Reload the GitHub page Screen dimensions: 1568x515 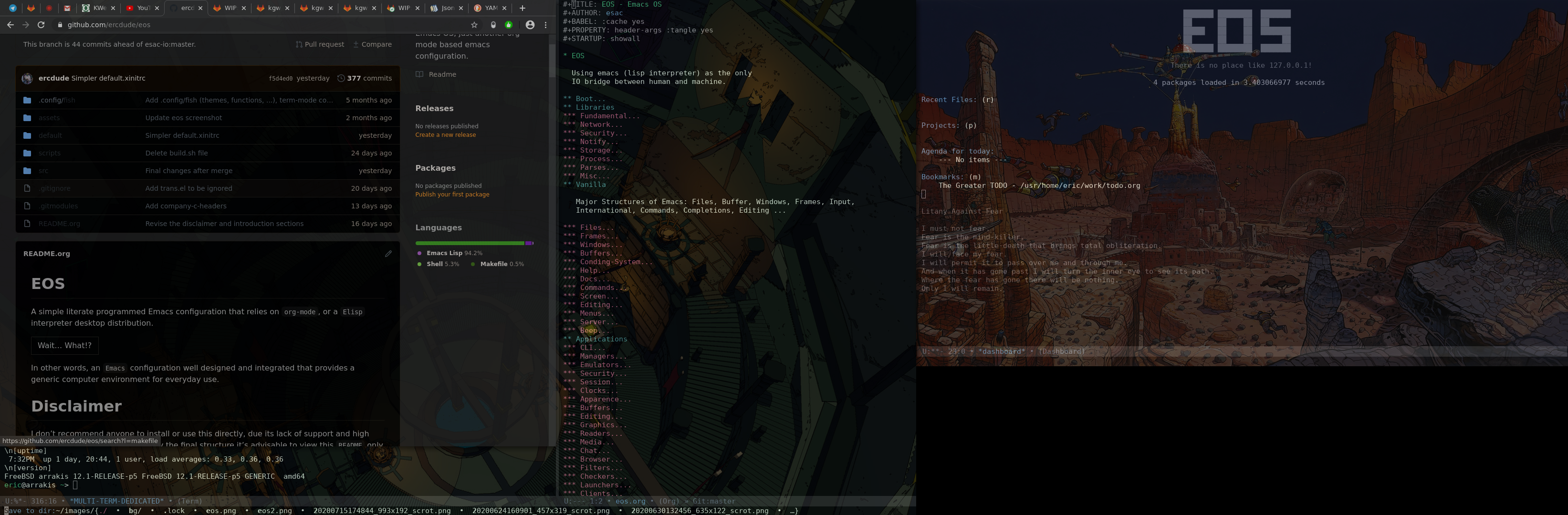41,25
